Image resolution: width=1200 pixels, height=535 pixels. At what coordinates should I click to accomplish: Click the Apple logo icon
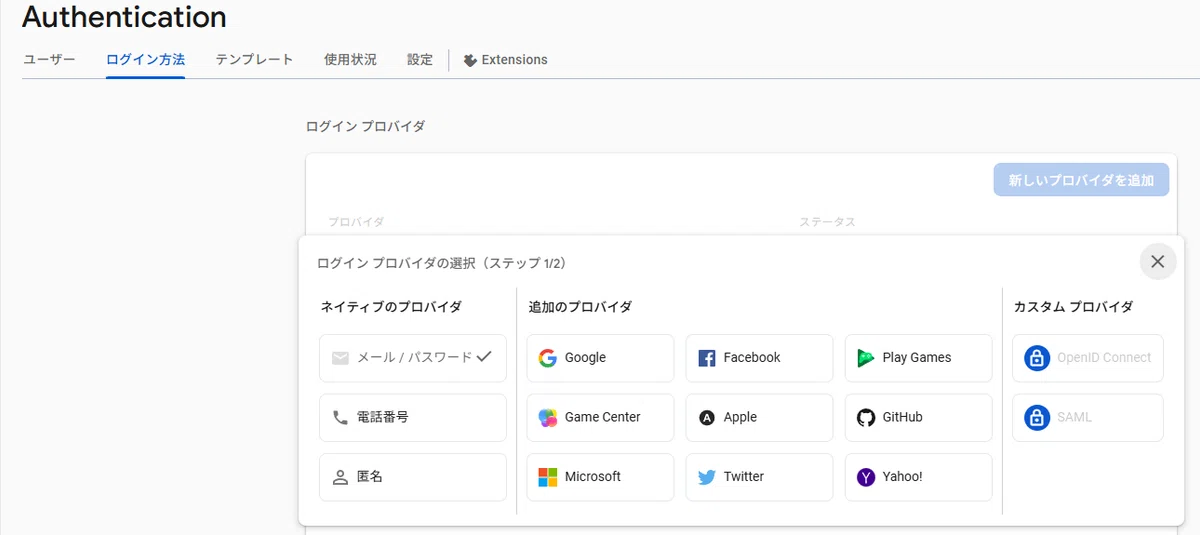pyautogui.click(x=707, y=418)
